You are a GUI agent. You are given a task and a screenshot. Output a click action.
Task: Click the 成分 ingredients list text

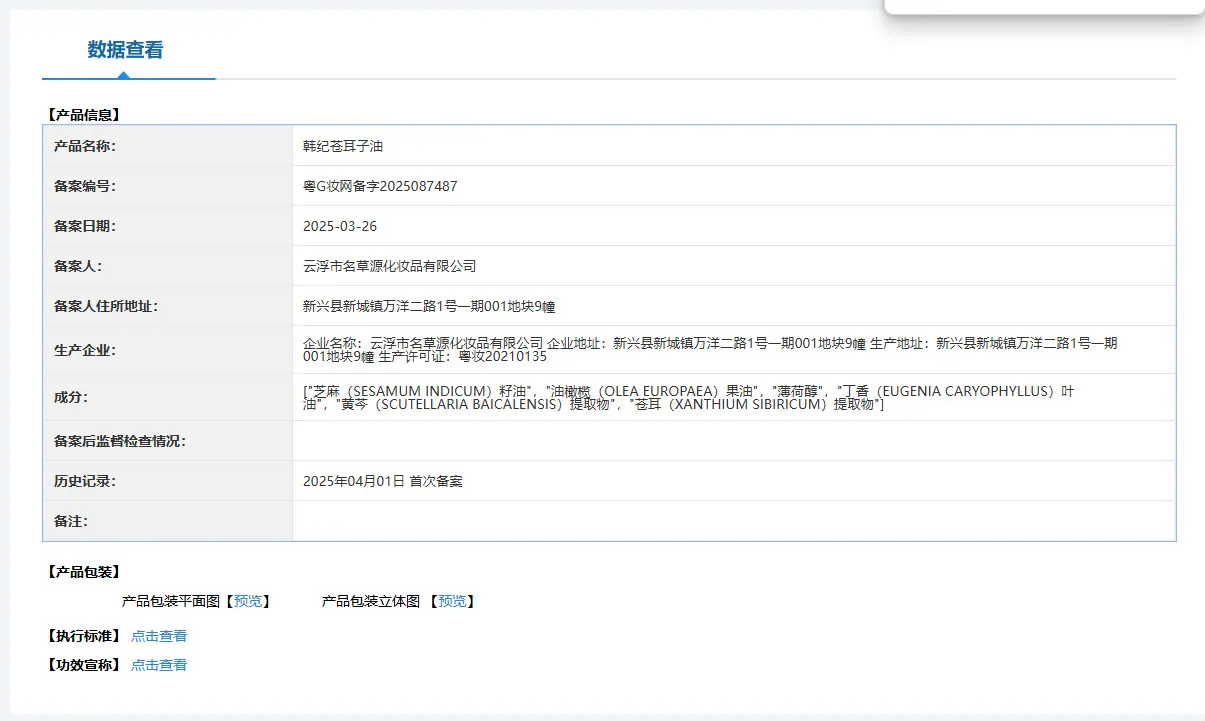[689, 397]
